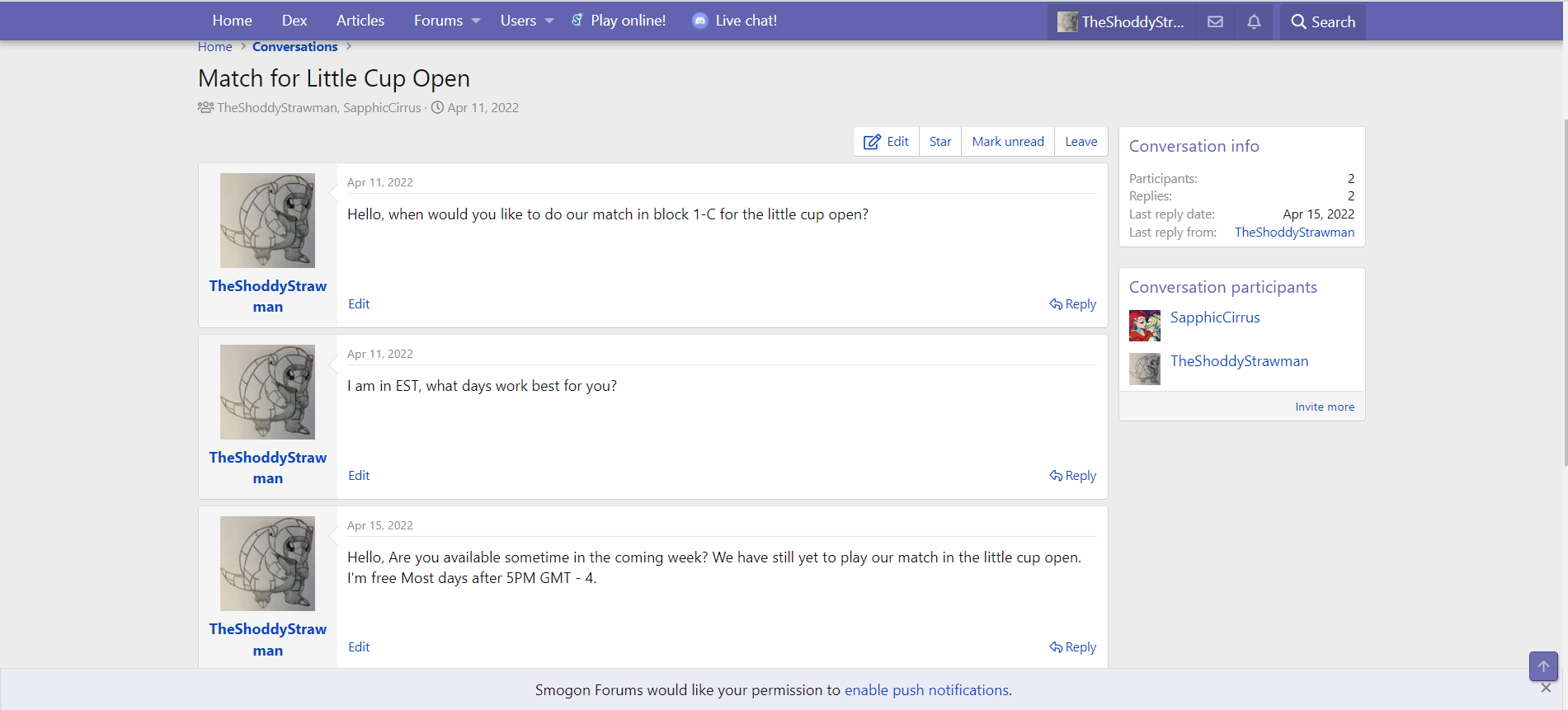
Task: Reply to the Apr 15 message
Action: 1073,647
